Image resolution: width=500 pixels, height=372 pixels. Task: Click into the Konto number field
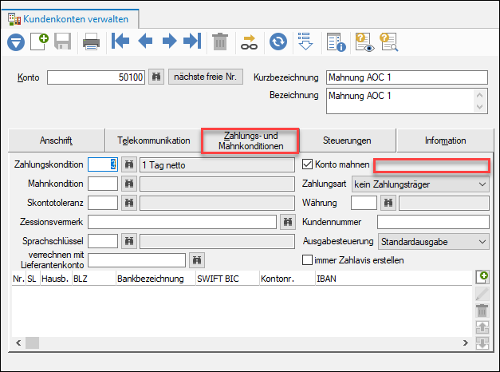click(x=96, y=77)
